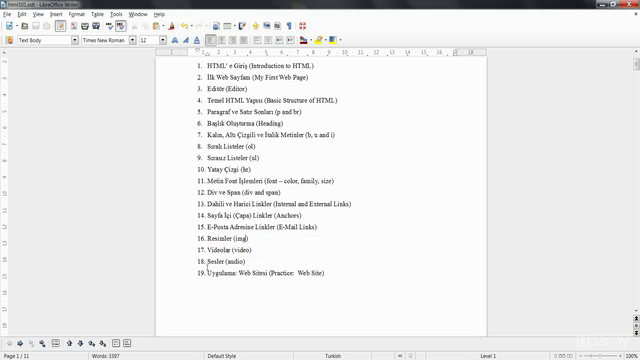640x360 pixels.
Task: Open the Insert menu
Action: coord(56,14)
